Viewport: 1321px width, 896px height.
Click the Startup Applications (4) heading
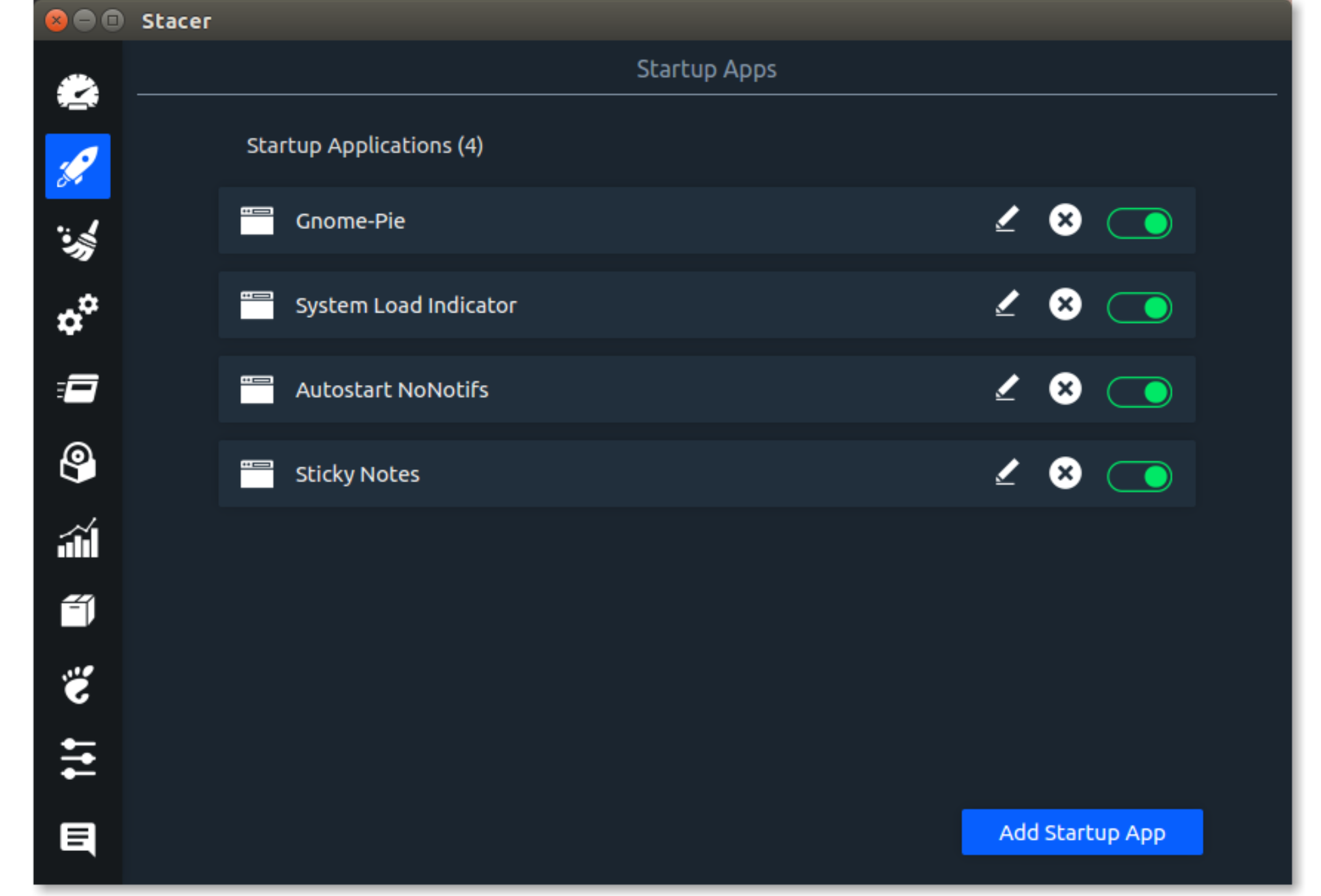click(x=365, y=145)
